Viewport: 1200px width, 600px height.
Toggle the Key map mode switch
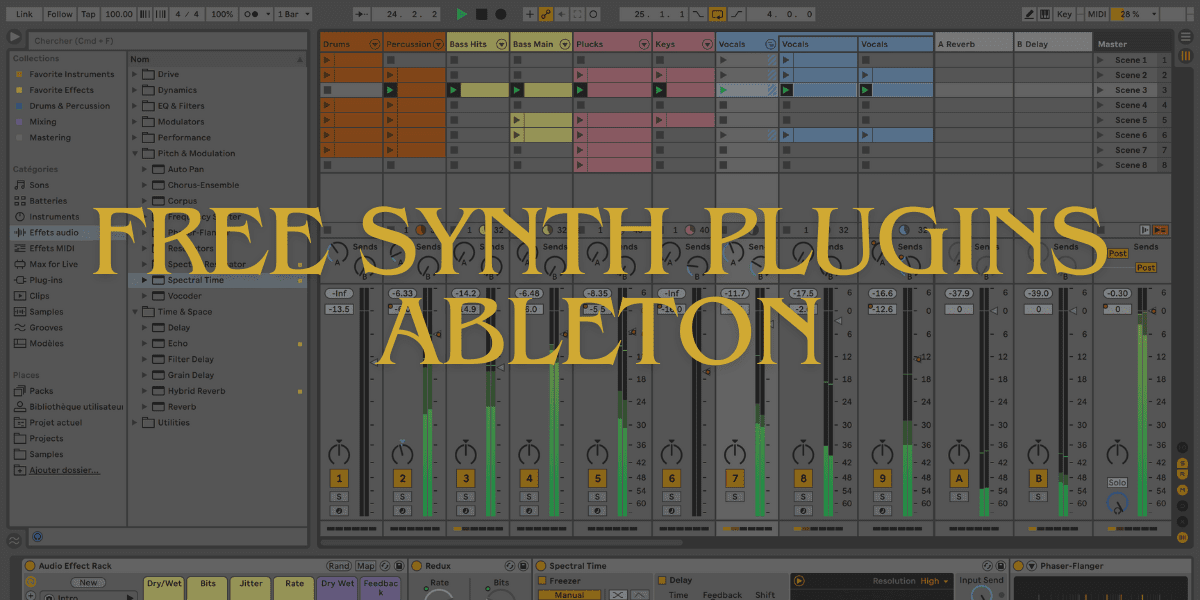pyautogui.click(x=1064, y=15)
